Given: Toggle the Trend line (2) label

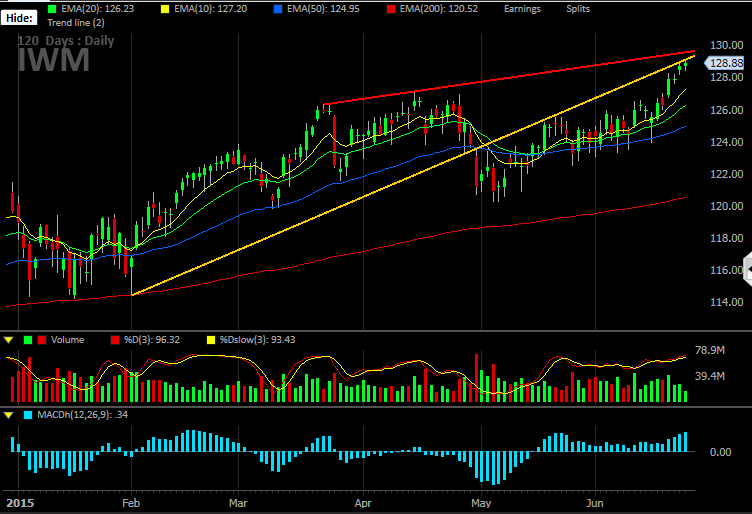Looking at the screenshot, I should click(76, 23).
